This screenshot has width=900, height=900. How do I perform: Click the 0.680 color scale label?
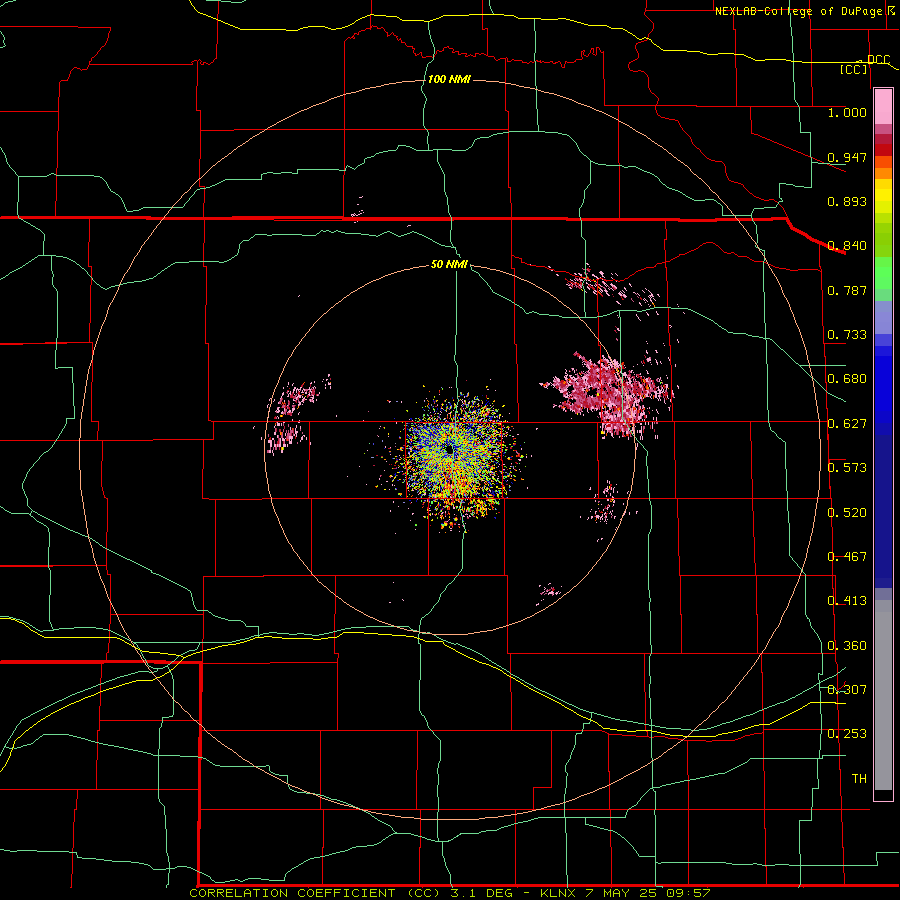(x=847, y=379)
